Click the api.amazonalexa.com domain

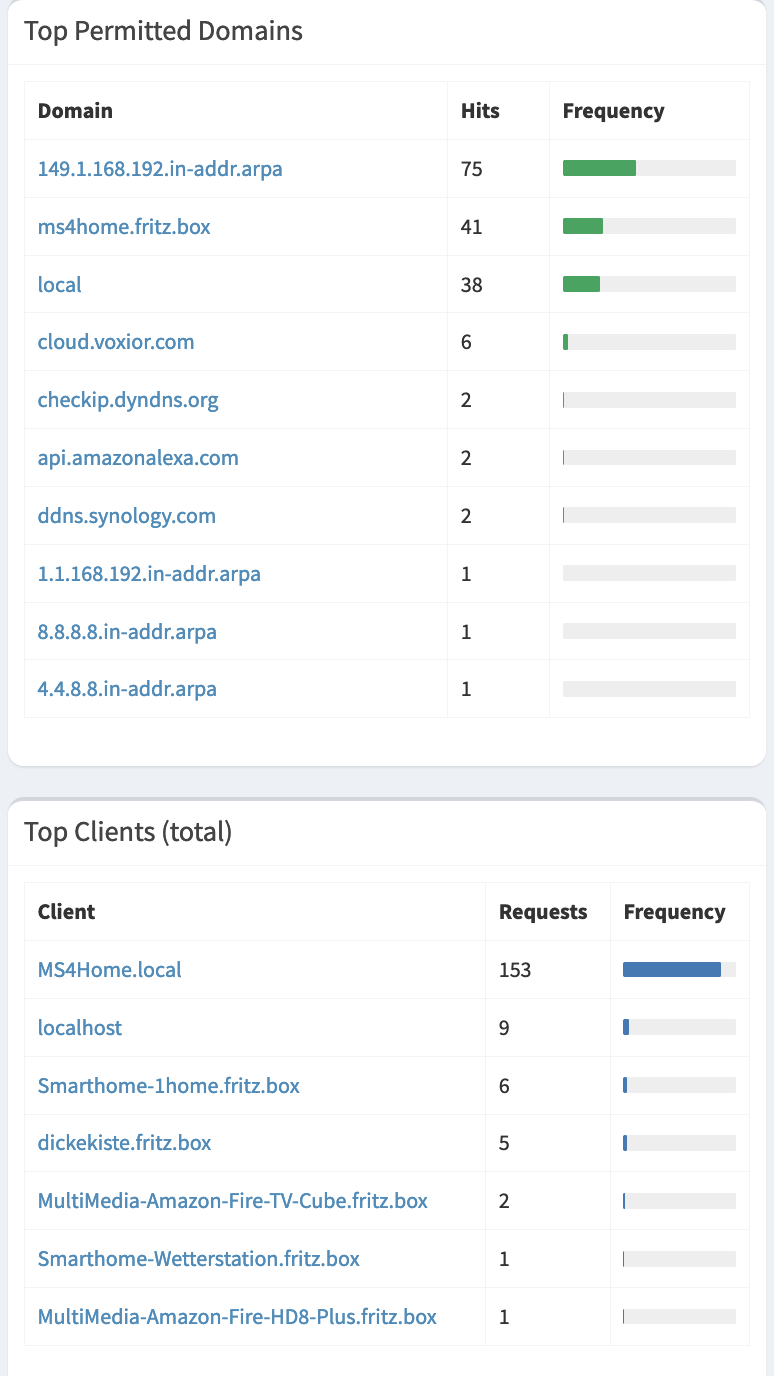click(138, 458)
